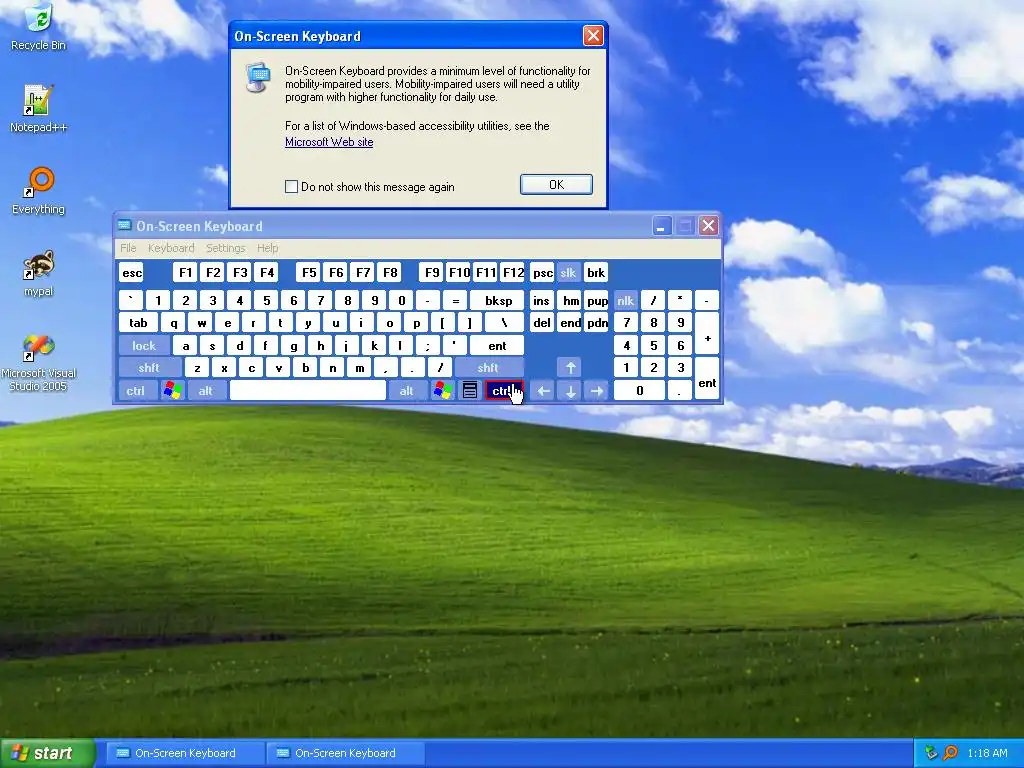Click the system tray clock
Screen dimensions: 1024x768
click(987, 753)
